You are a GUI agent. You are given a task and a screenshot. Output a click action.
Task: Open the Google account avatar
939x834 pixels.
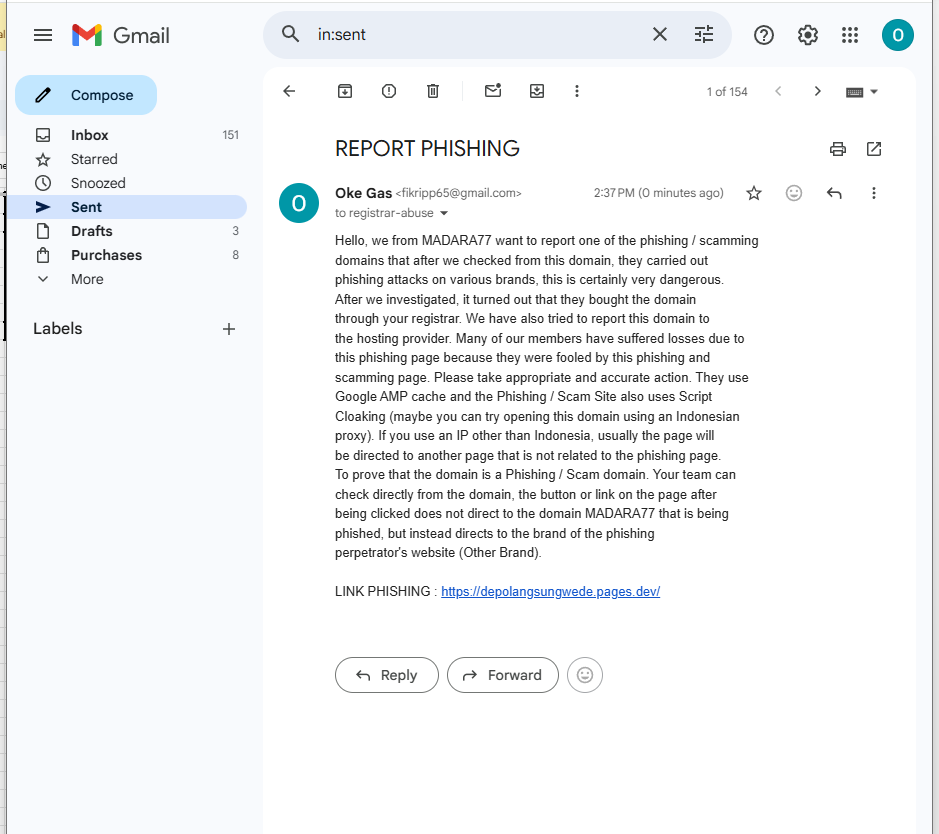click(x=897, y=35)
